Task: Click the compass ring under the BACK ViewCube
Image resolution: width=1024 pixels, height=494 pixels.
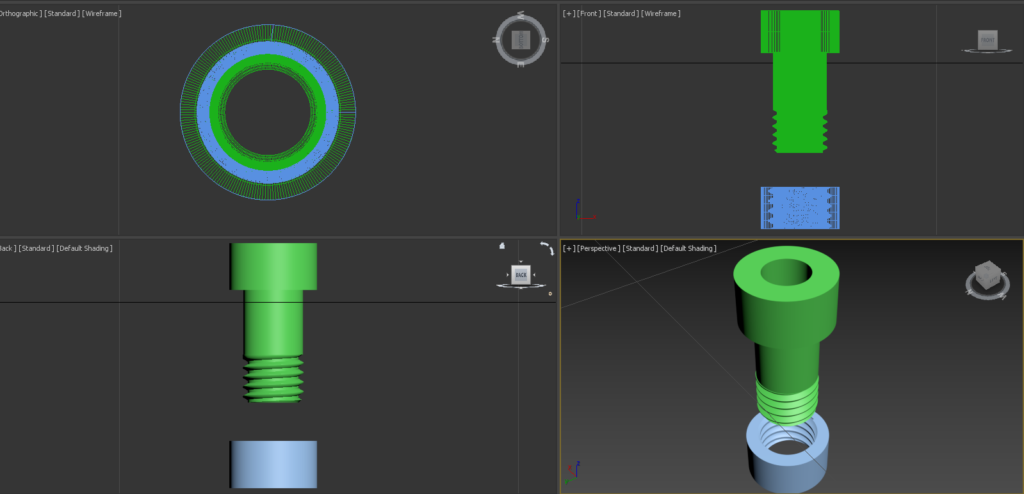Action: (x=520, y=286)
